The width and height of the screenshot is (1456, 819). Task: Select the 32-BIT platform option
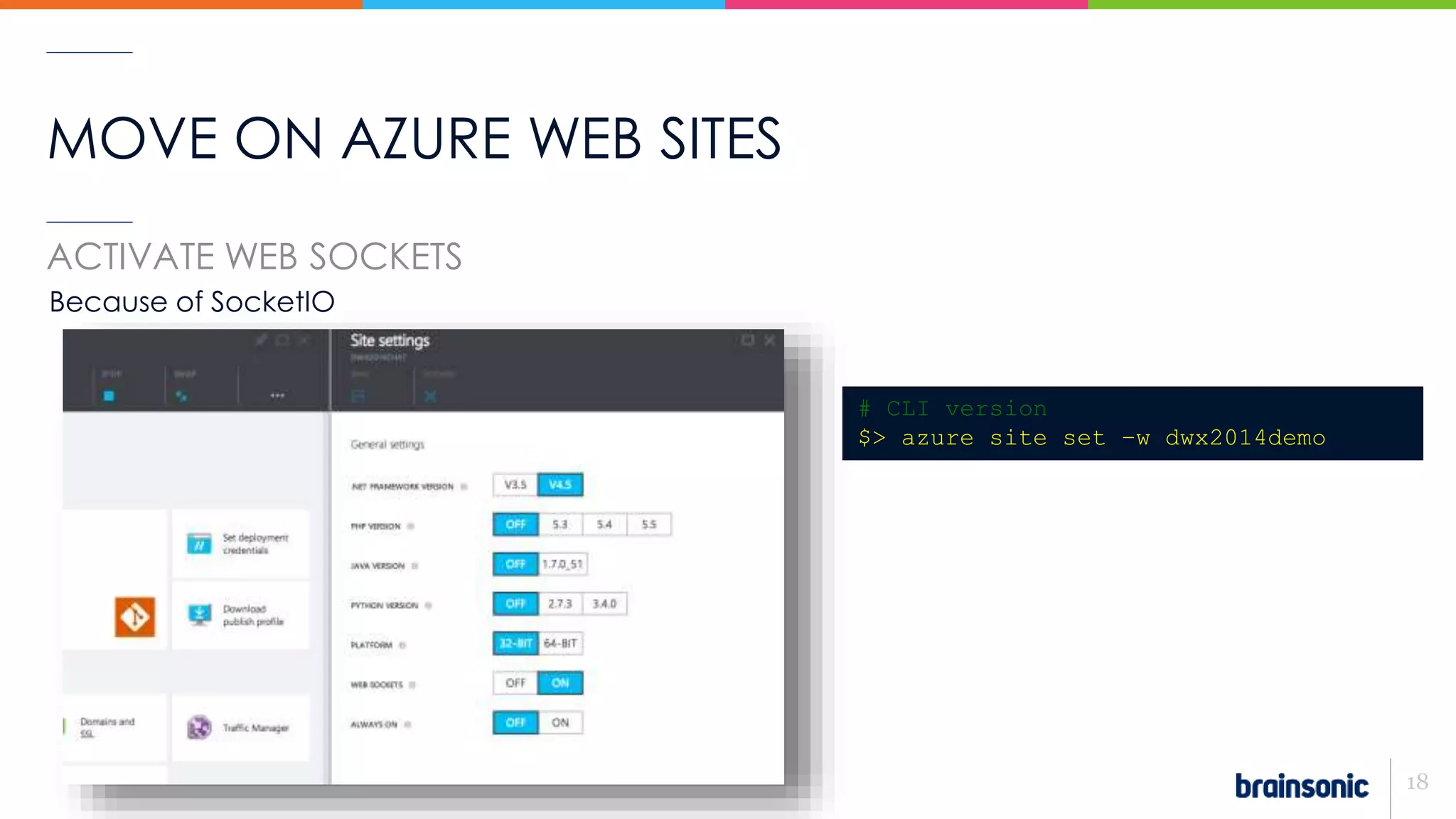[x=515, y=643]
